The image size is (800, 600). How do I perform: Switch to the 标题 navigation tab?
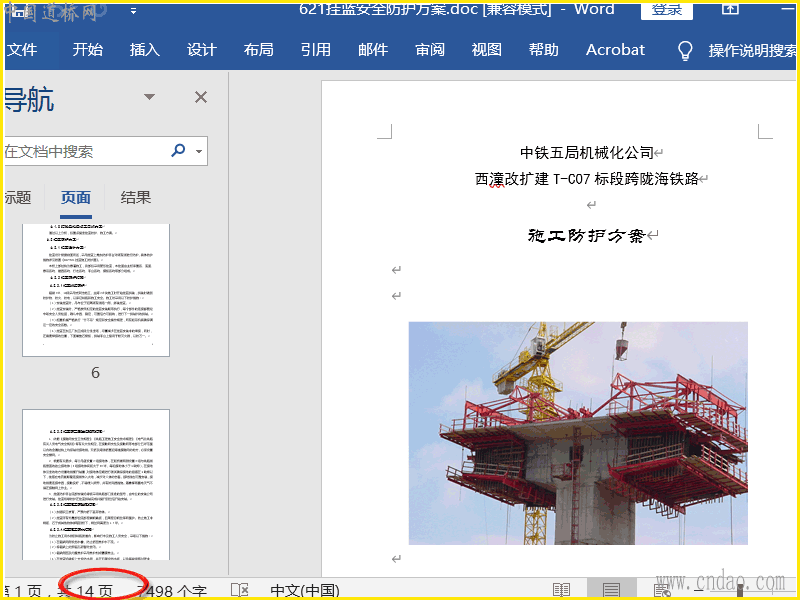(17, 197)
